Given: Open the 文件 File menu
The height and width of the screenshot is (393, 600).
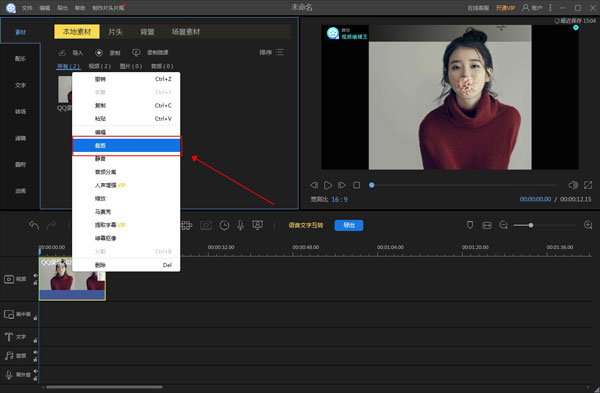Looking at the screenshot, I should pos(27,8).
